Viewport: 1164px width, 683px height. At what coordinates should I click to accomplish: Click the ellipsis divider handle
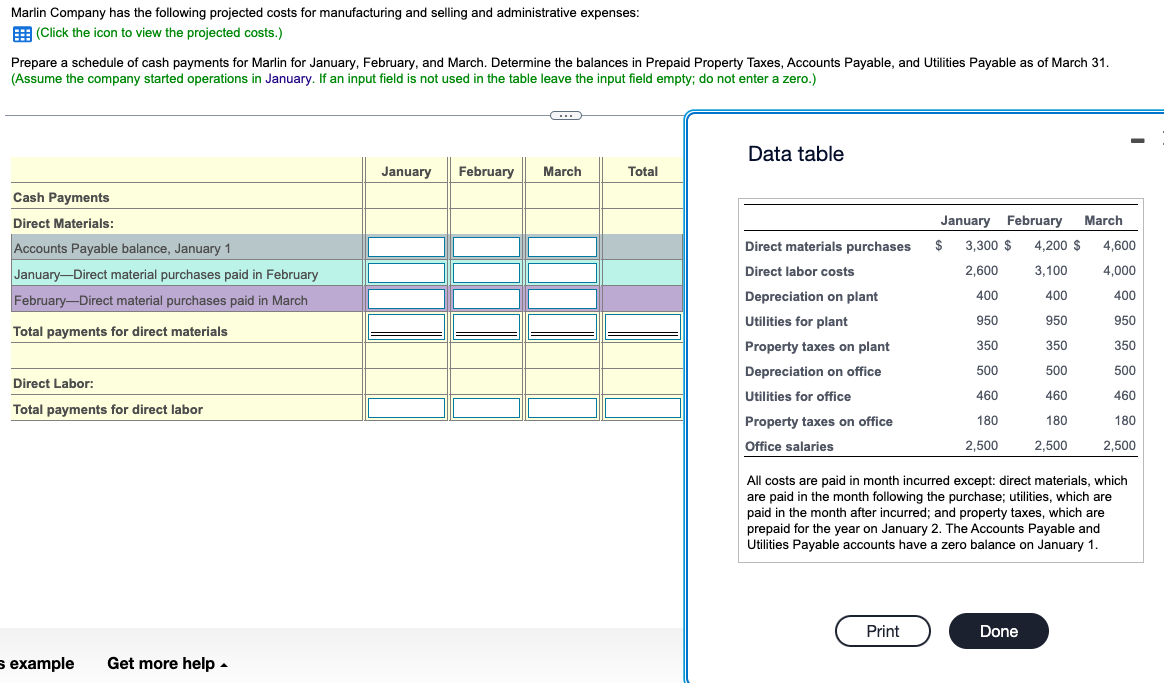tap(566, 115)
